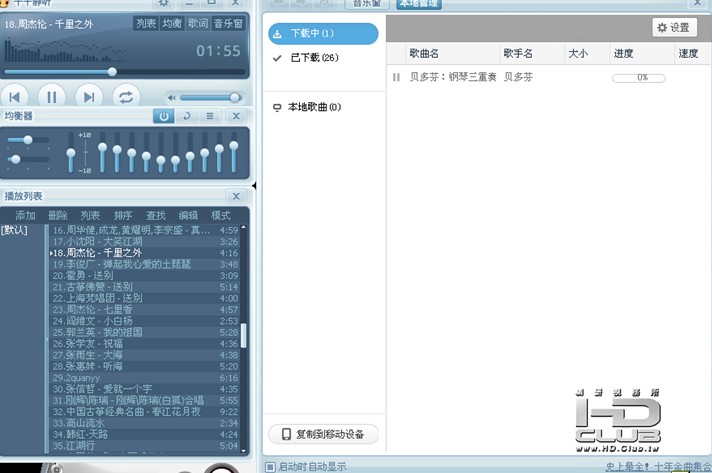The width and height of the screenshot is (712, 473).
Task: Select song 27.张雨生 - 大海
Action: click(144, 355)
